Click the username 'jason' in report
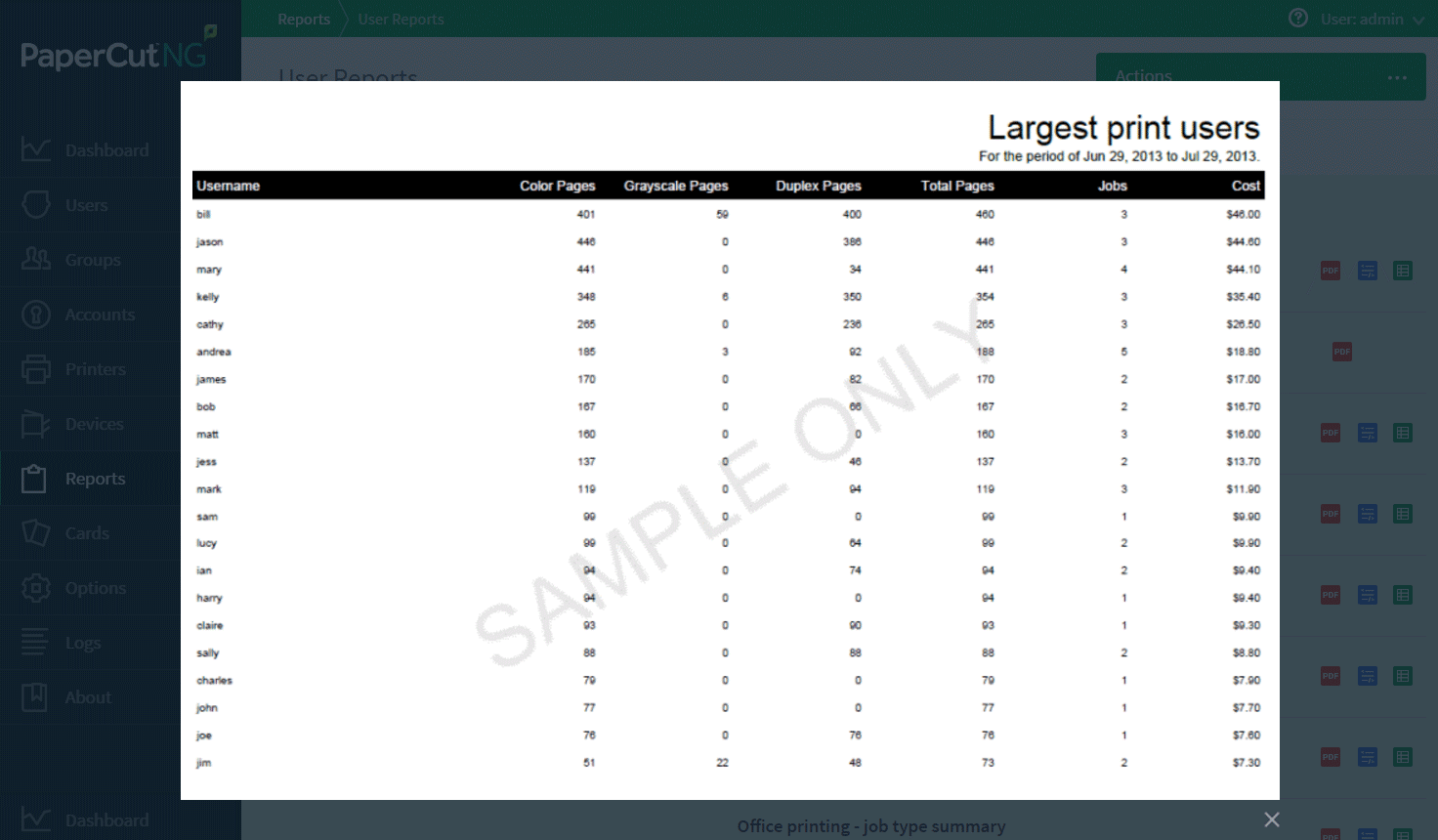 pos(209,241)
